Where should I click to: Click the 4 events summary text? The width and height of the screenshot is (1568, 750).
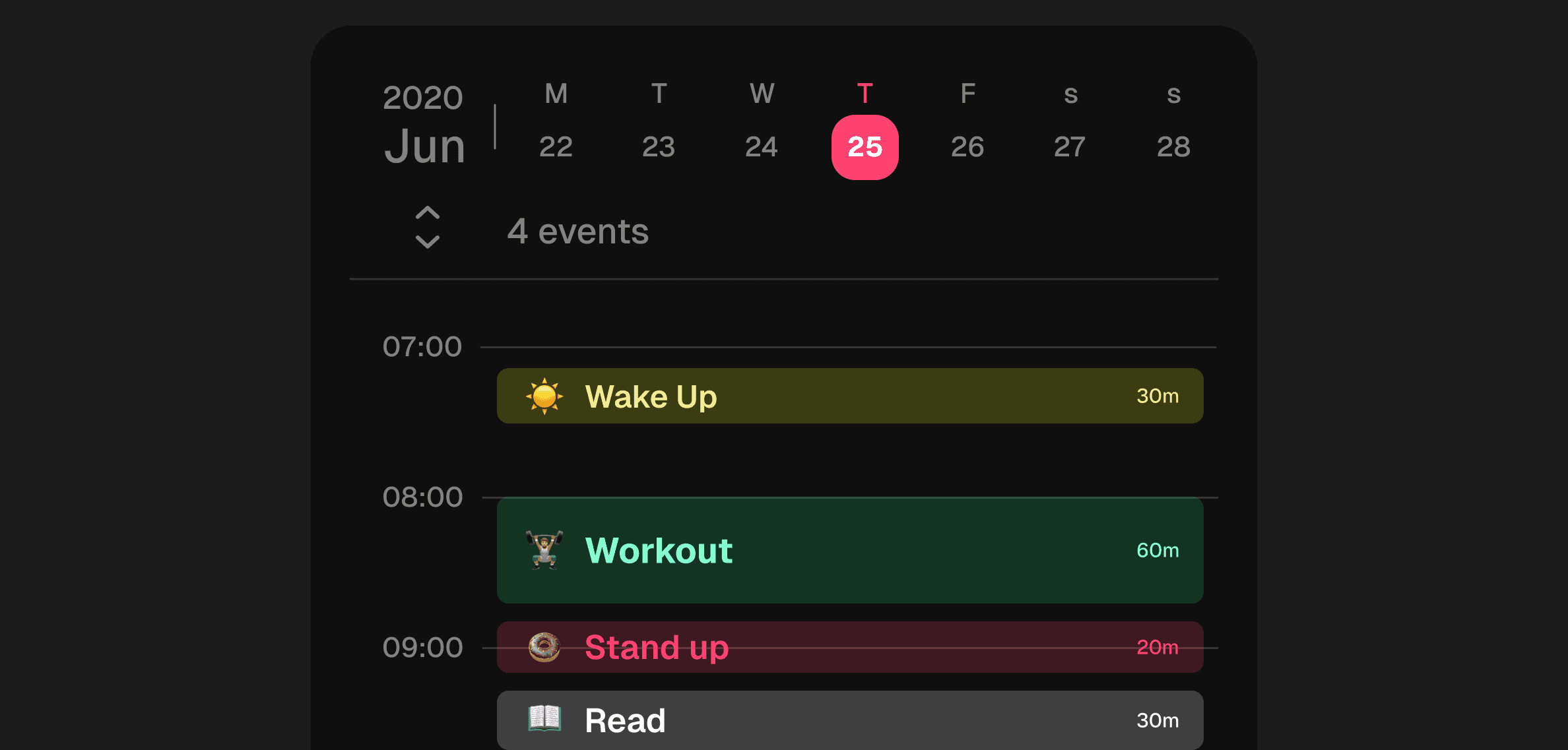click(x=578, y=232)
